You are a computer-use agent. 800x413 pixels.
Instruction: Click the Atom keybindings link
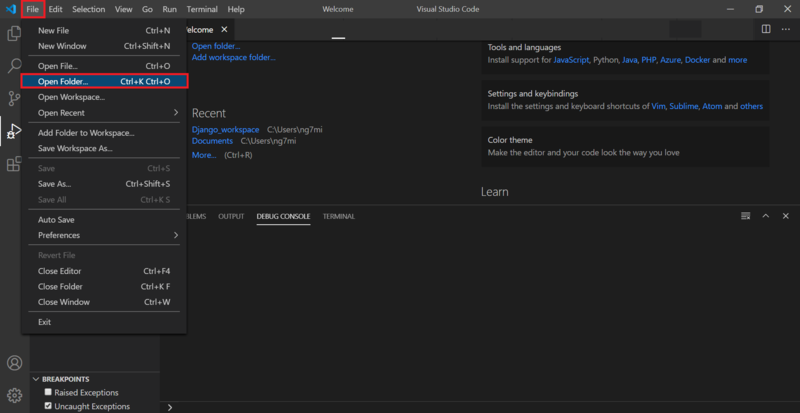712,106
